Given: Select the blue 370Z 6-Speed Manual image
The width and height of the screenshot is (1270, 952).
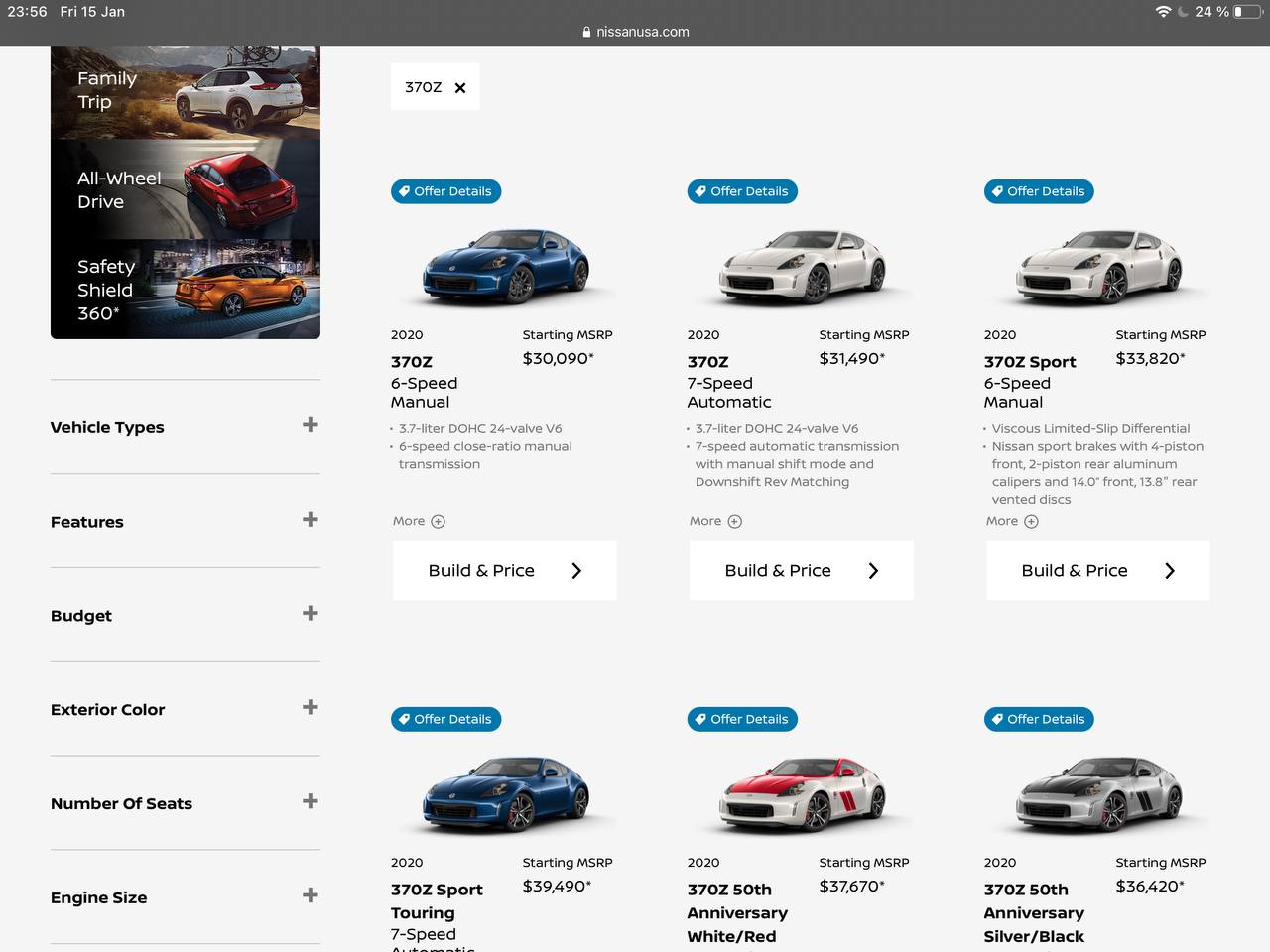Looking at the screenshot, I should point(505,266).
